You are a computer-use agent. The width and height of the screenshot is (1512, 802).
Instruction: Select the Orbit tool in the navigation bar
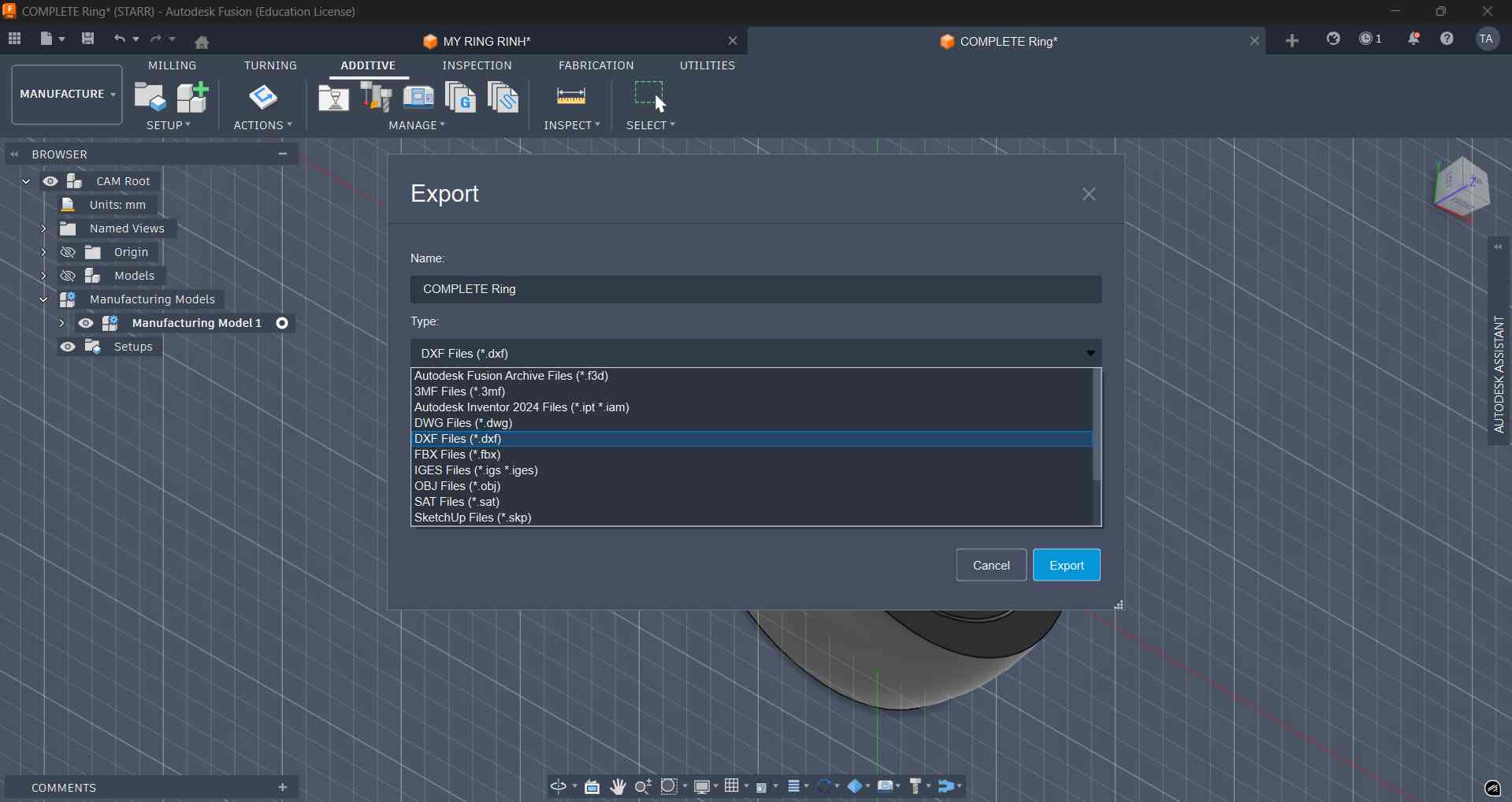[559, 786]
